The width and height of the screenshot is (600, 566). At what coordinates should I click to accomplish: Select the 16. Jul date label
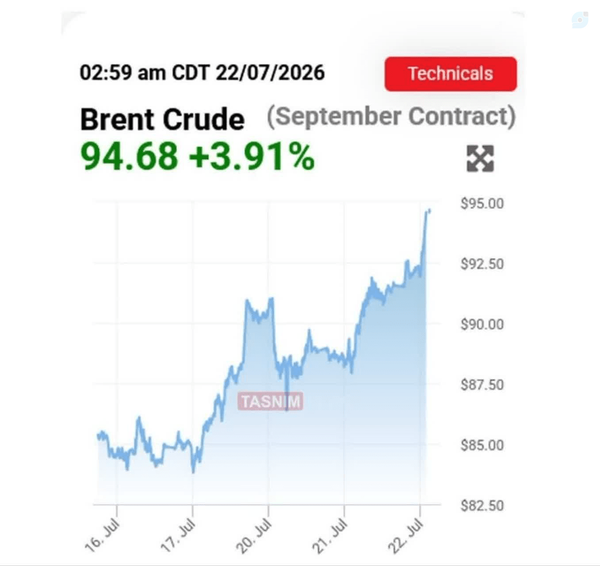click(103, 536)
